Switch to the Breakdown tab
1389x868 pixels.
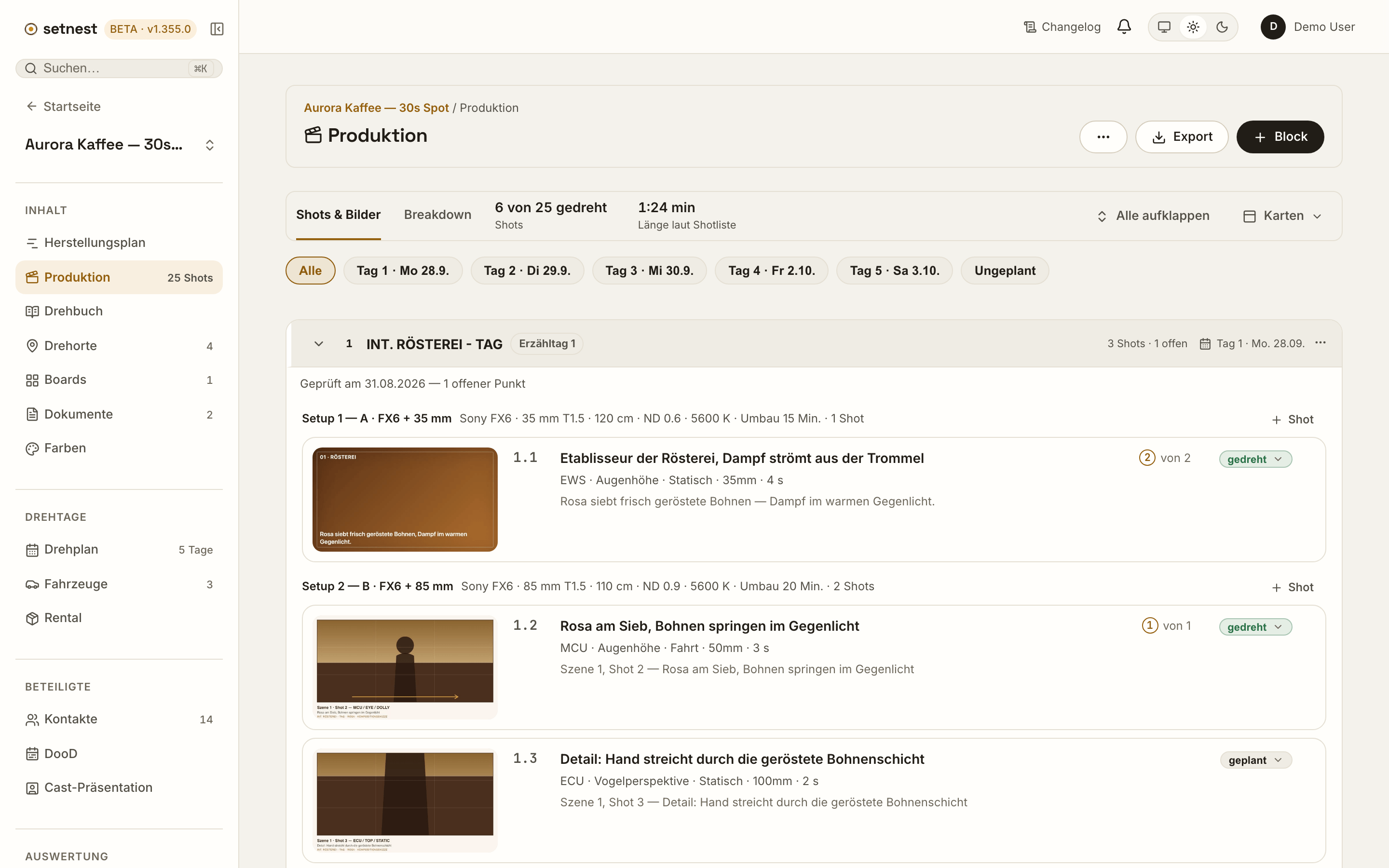tap(437, 215)
